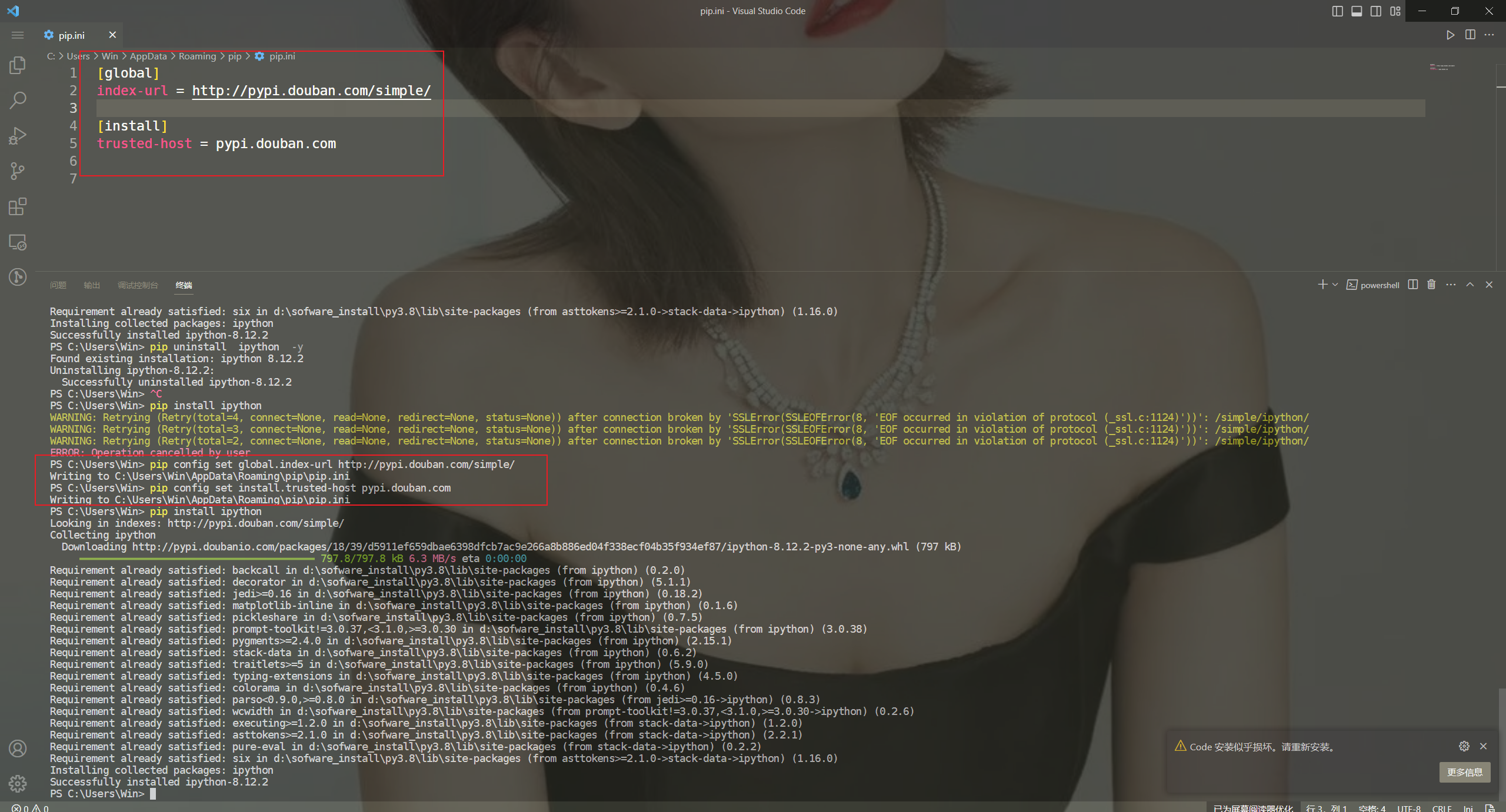Toggle the bottom panel layout button
Screen dimensions: 1506x812
pos(1357,11)
